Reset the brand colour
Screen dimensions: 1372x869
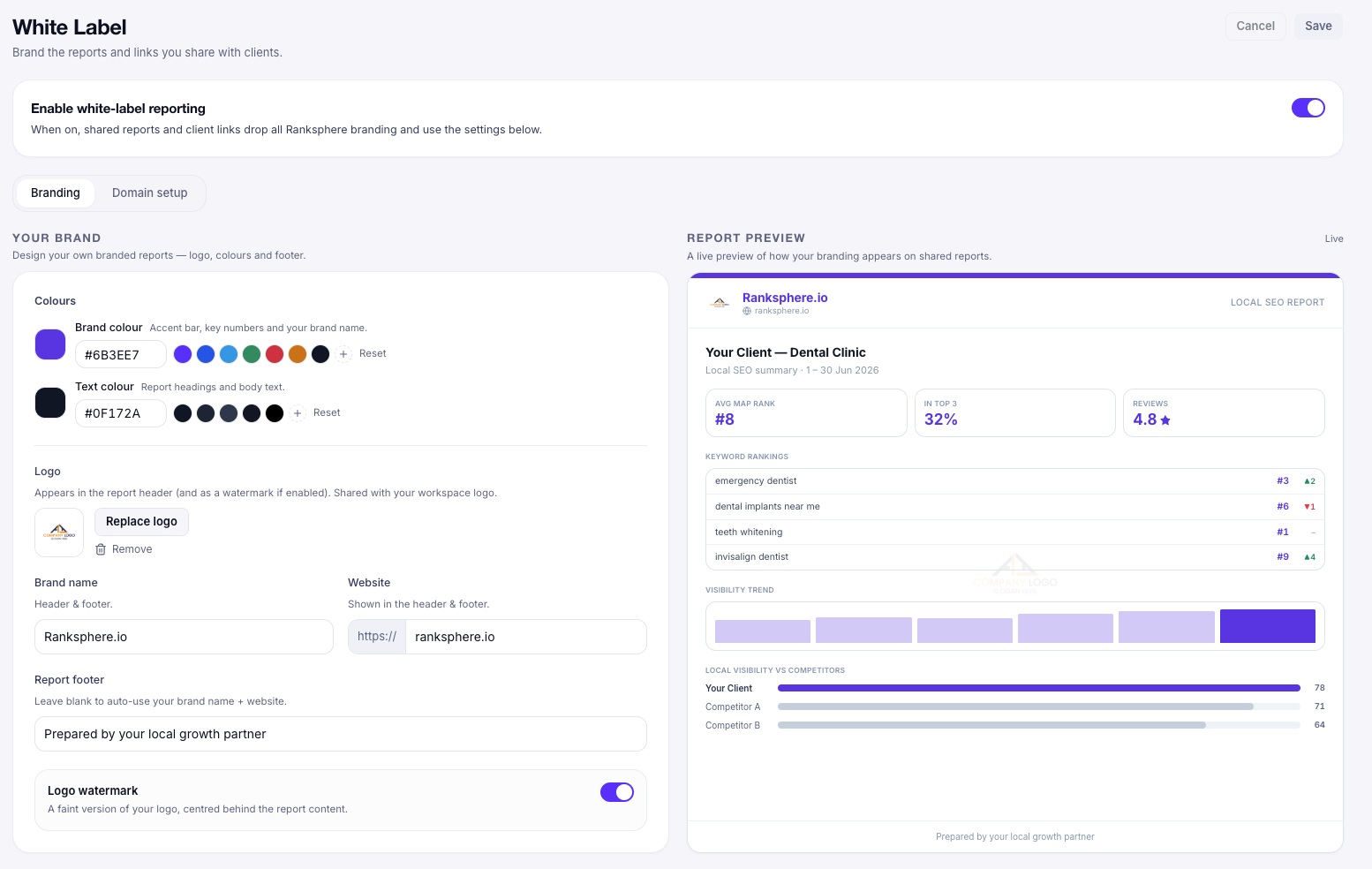[373, 354]
